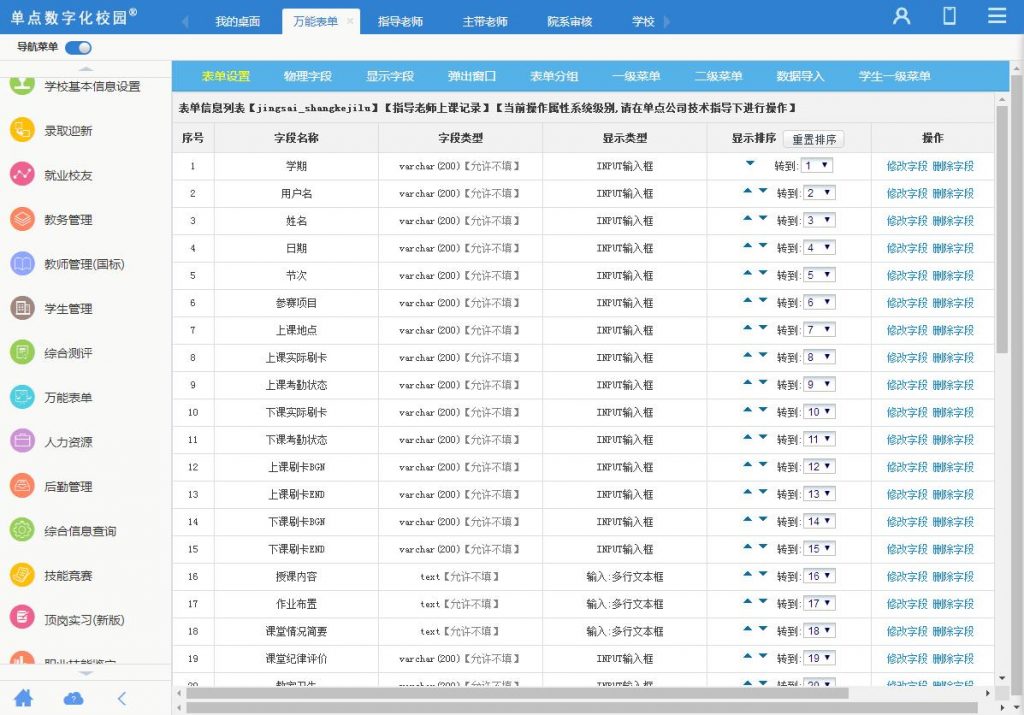The width and height of the screenshot is (1024, 715).
Task: Open the user profile icon in header
Action: (902, 16)
